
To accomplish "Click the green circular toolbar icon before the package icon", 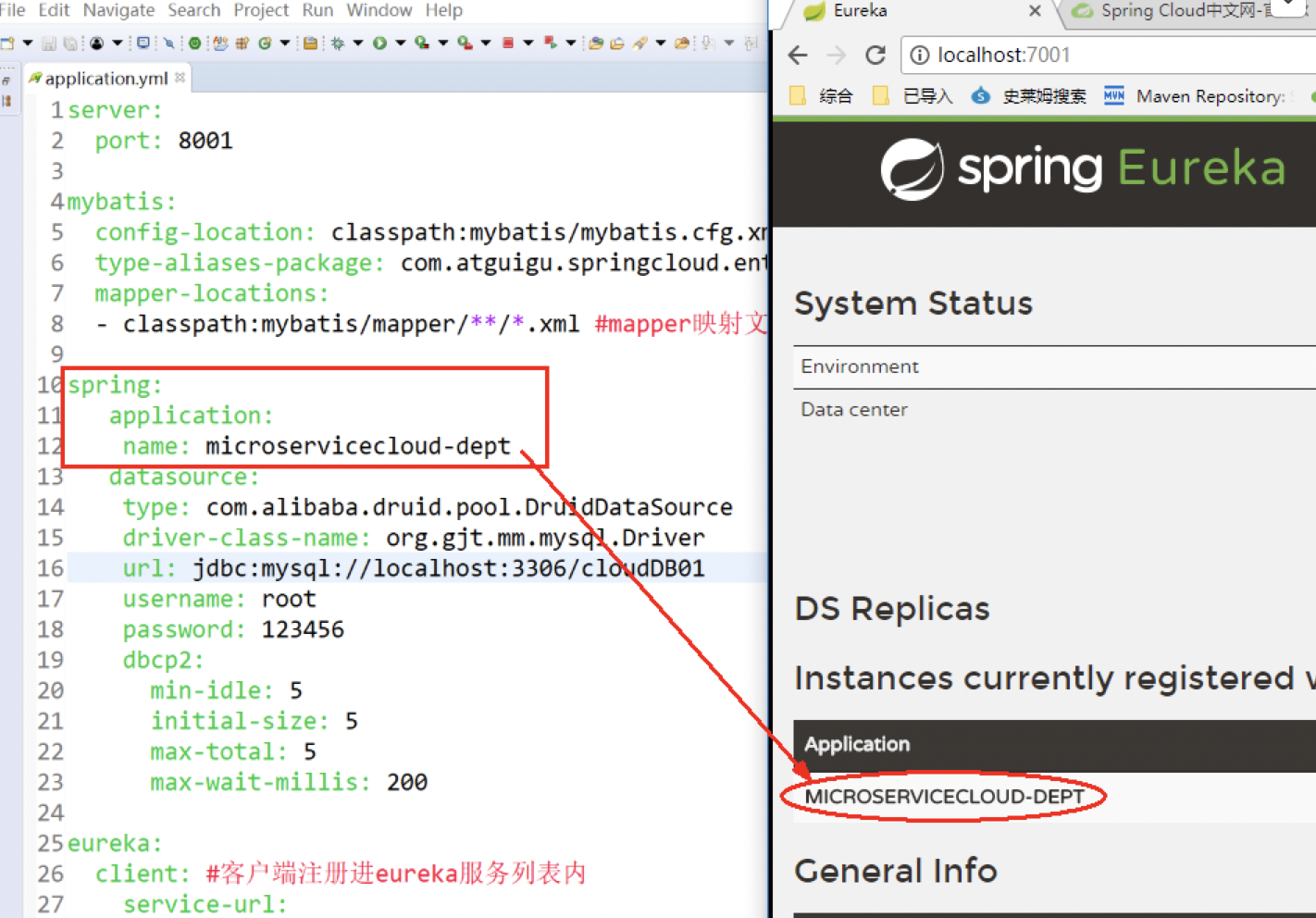I will (x=194, y=43).
